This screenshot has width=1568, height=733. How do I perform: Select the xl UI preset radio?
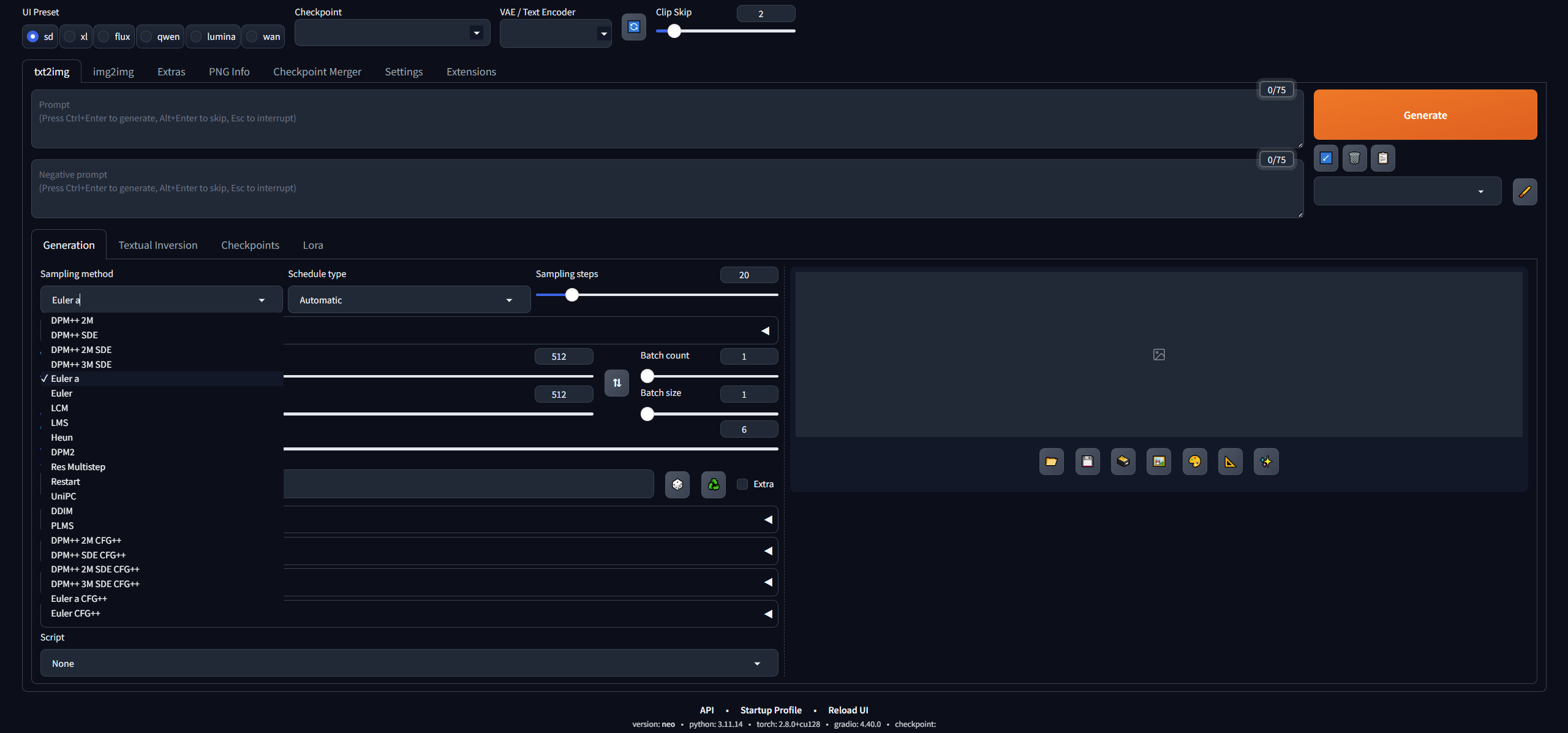(x=70, y=37)
